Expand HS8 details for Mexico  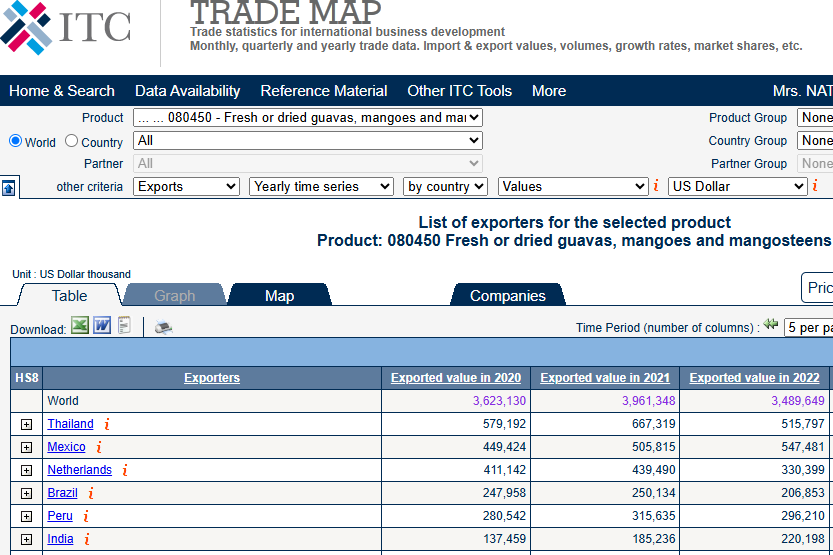tap(26, 447)
